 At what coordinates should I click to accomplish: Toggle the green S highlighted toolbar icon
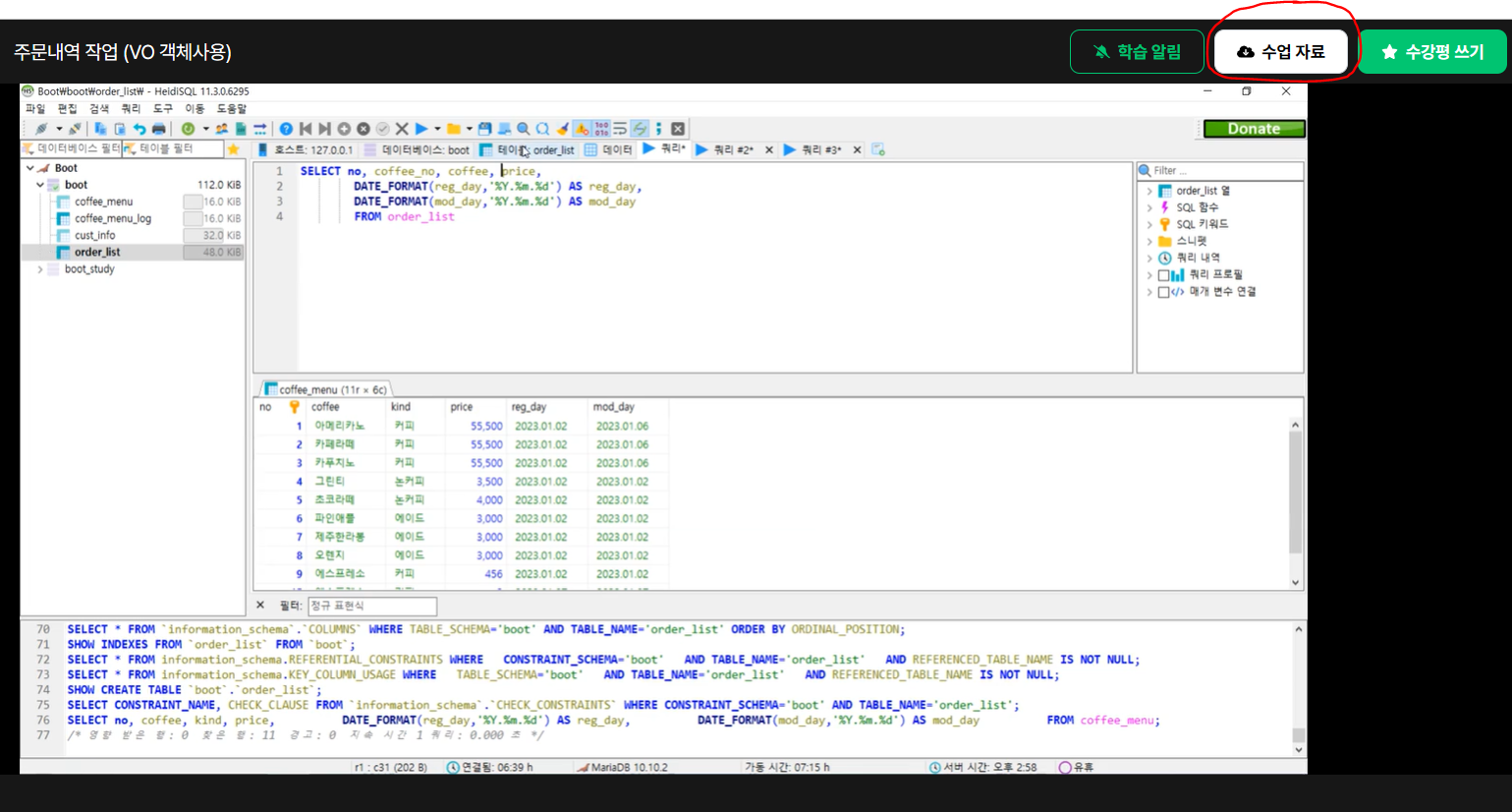[x=640, y=129]
